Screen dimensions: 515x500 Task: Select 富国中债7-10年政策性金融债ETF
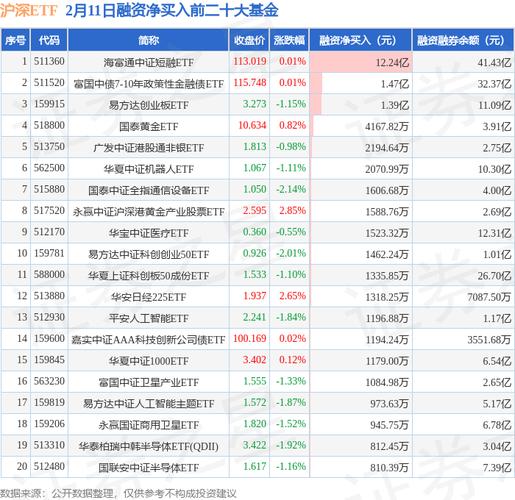148,84
